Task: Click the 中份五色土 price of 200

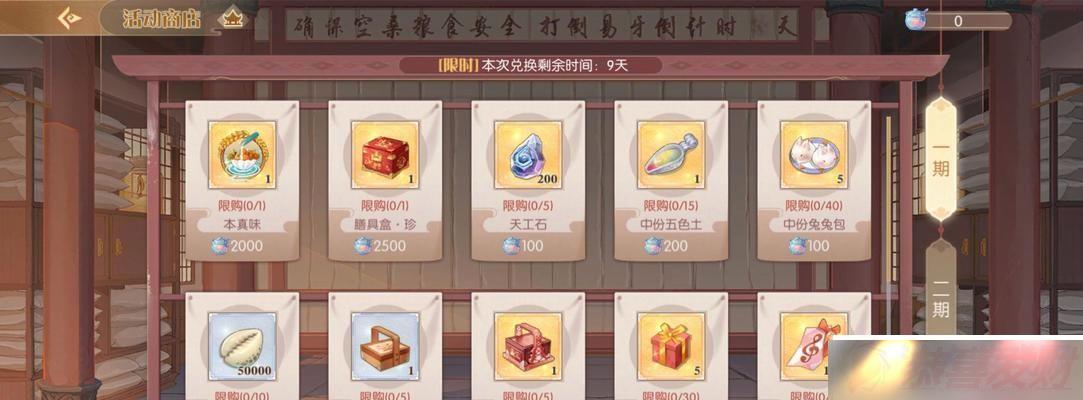Action: (666, 246)
